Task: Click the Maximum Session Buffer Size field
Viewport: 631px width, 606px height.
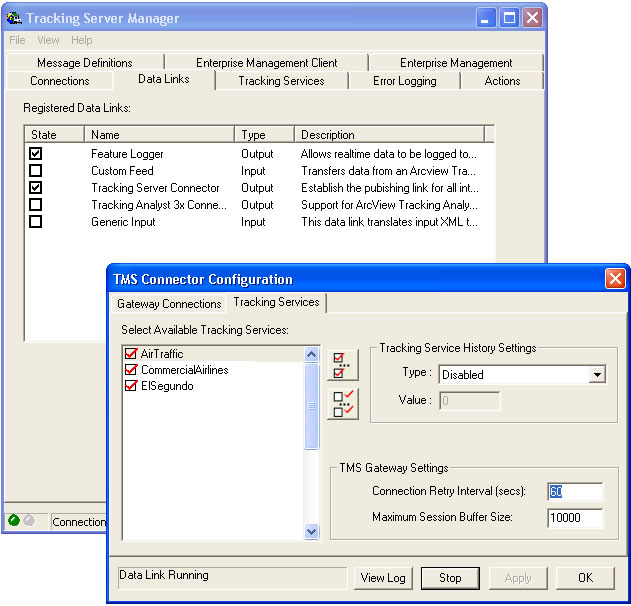Action: click(575, 517)
